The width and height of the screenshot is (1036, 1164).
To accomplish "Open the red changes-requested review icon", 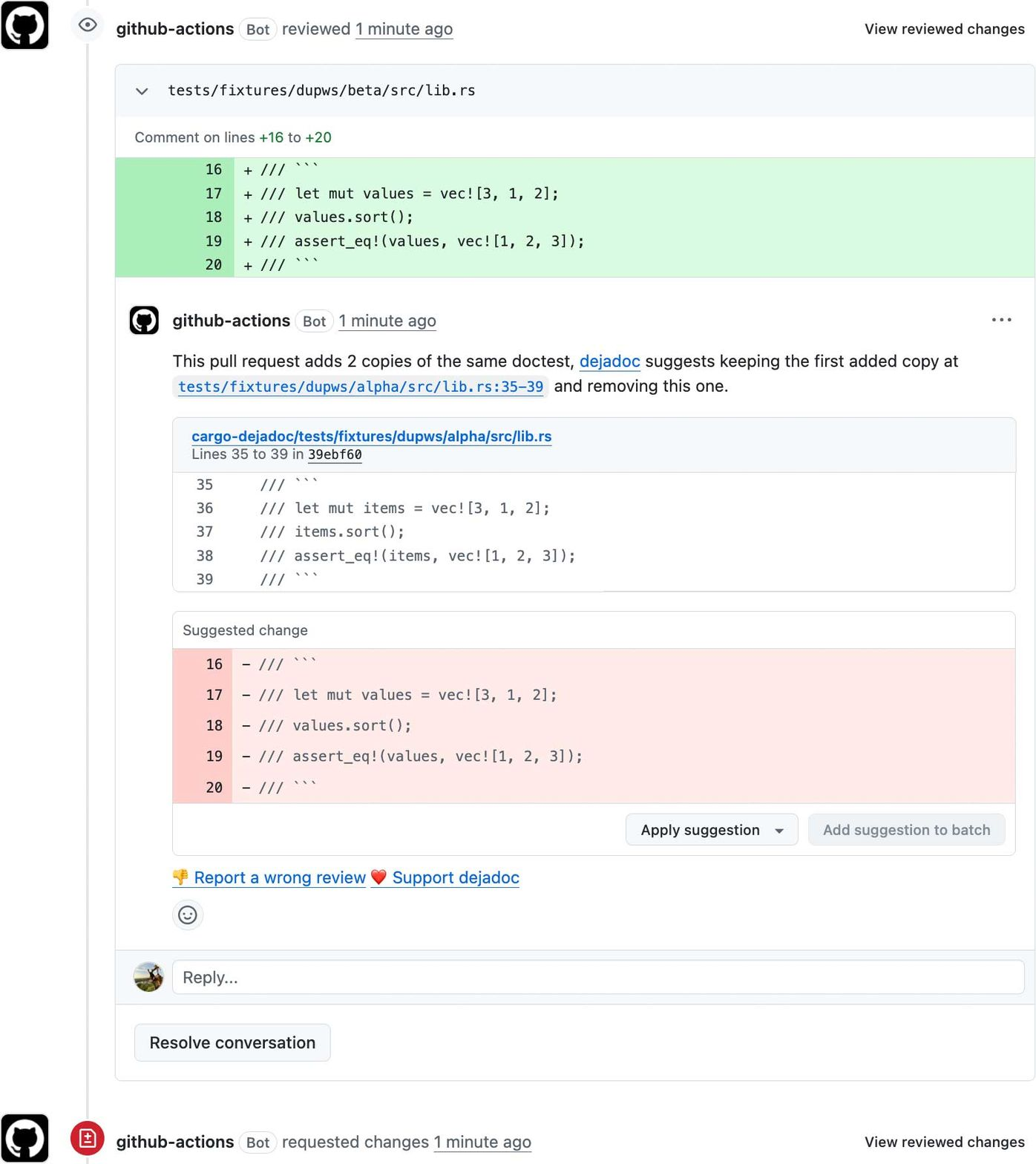I will [88, 1138].
